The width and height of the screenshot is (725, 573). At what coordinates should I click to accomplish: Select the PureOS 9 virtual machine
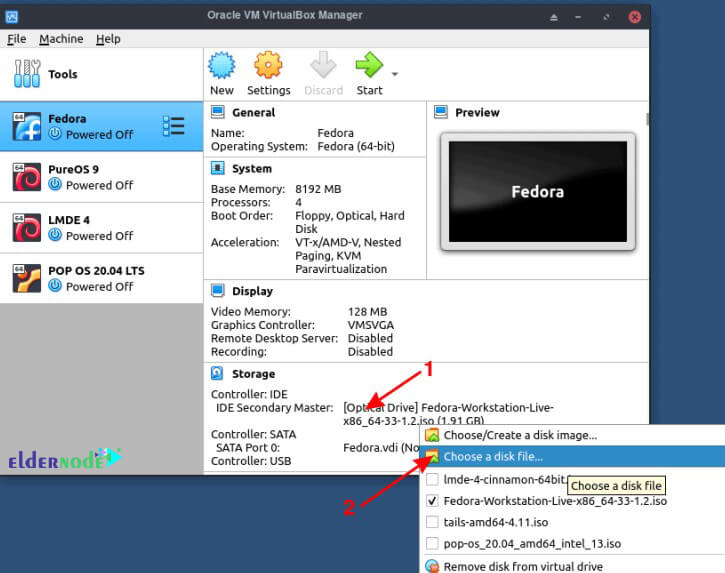(101, 177)
